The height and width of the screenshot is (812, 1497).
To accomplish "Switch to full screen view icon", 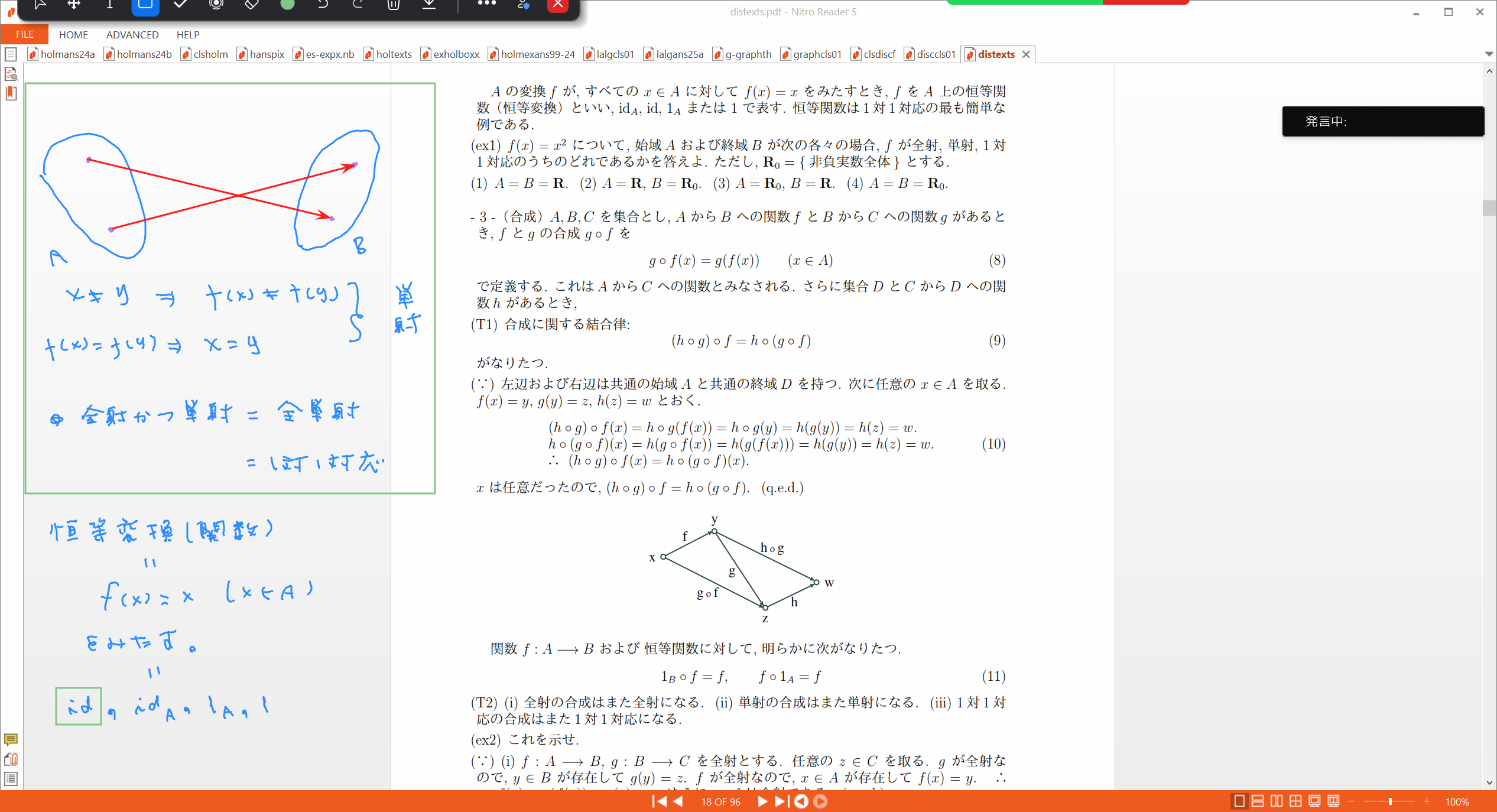I will pos(1314,801).
